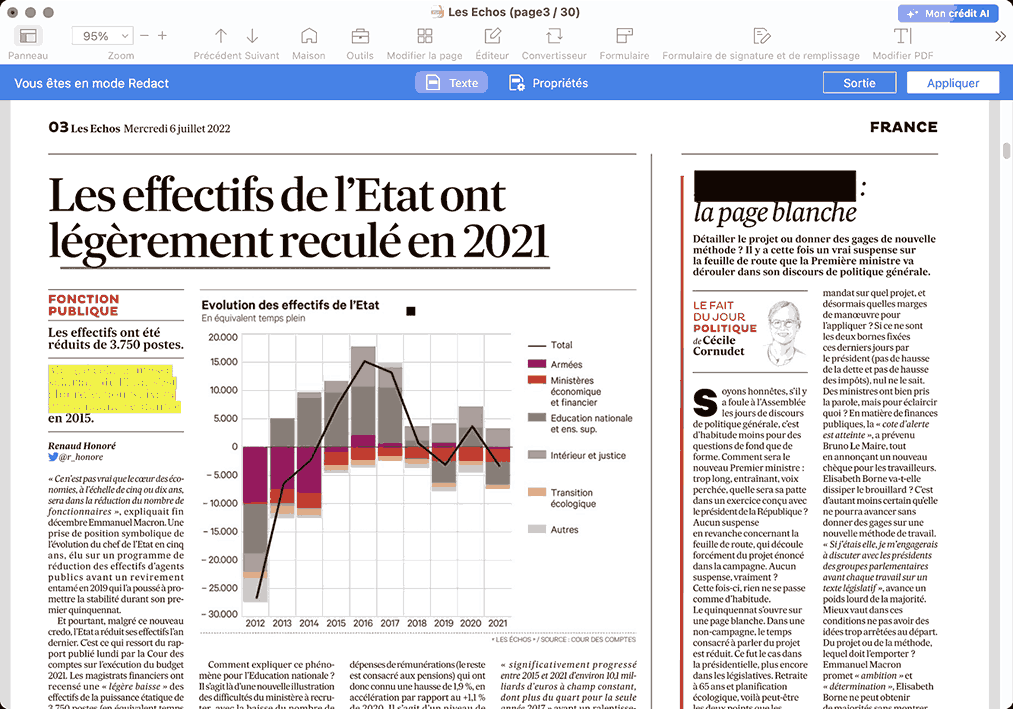Click the 'la page blanche' italic title
The height and width of the screenshot is (709, 1013).
775,213
